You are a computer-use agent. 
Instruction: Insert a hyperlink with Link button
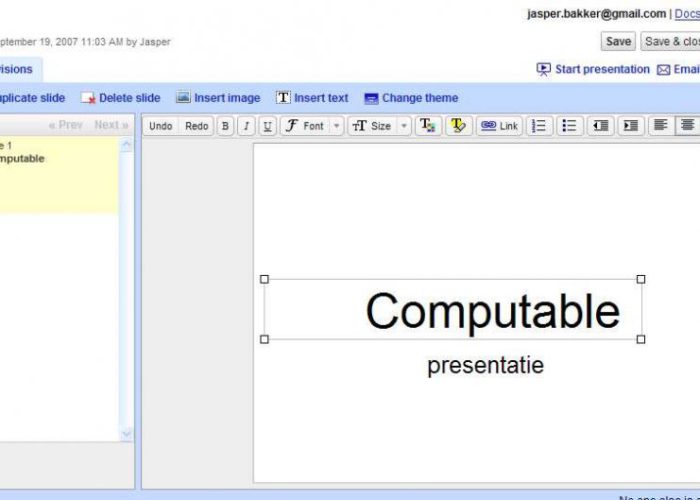[499, 126]
